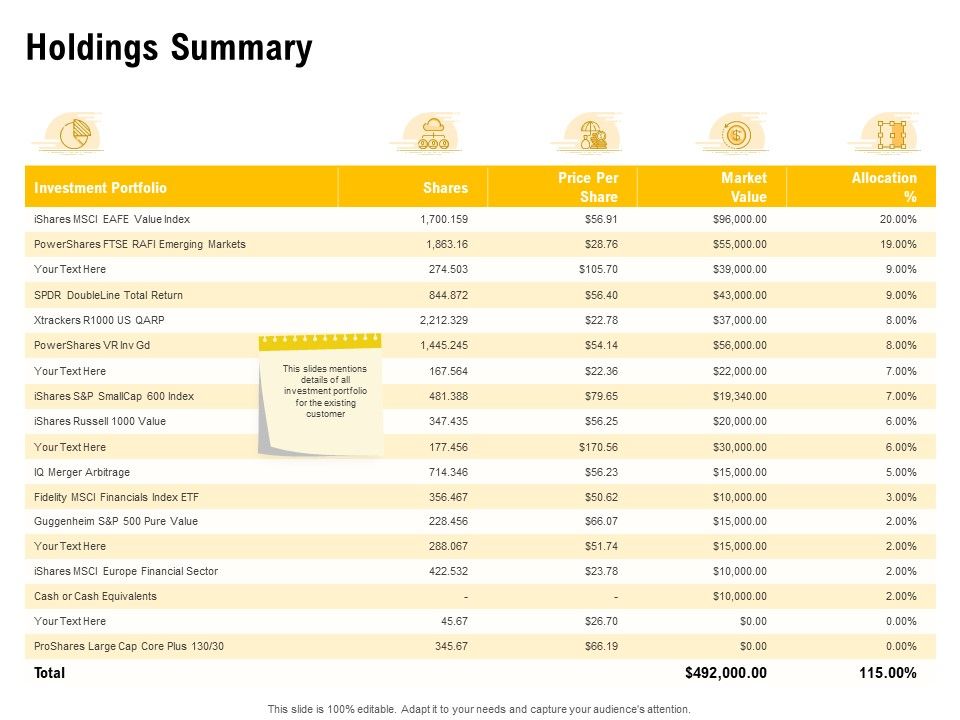
Task: Click the umbrella coins price icon
Action: pos(588,133)
